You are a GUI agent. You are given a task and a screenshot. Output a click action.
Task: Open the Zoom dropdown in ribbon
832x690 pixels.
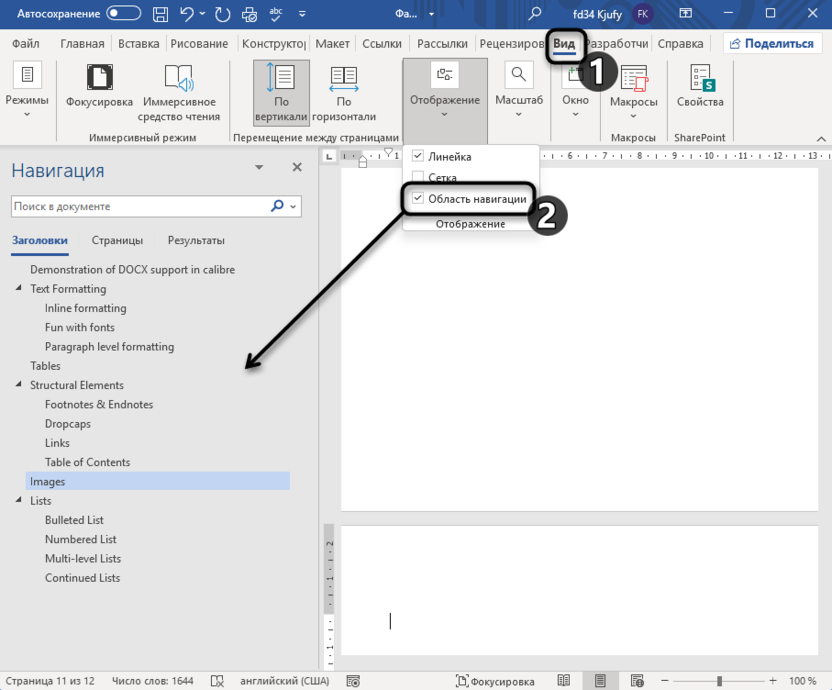tap(518, 88)
